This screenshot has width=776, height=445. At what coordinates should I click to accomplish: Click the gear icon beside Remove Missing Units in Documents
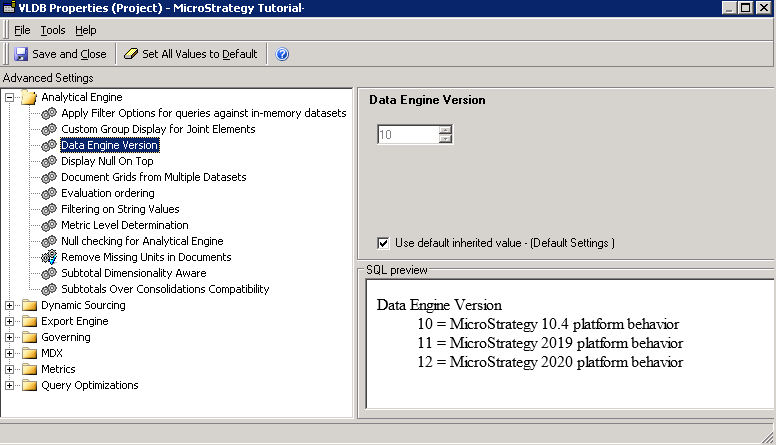click(49, 257)
